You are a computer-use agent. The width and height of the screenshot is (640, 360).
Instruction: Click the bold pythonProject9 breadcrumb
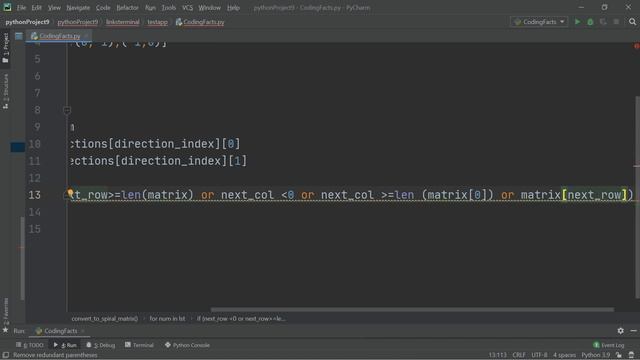[x=27, y=22]
